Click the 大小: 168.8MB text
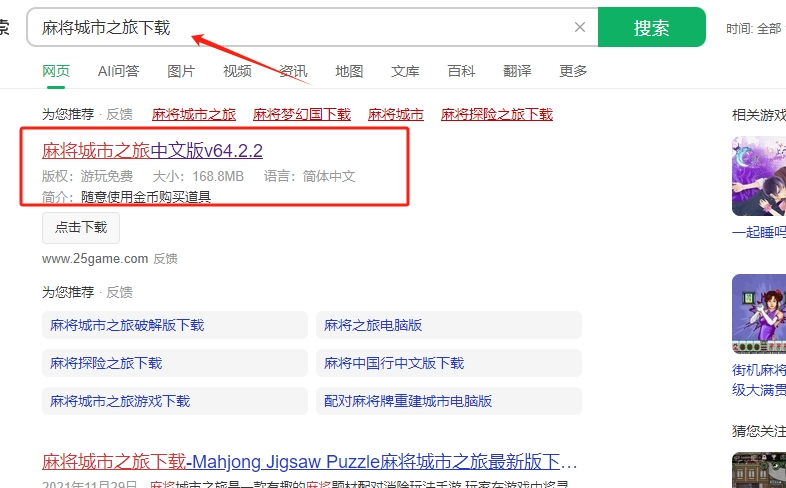Screen dimensions: 786x488 [198, 176]
